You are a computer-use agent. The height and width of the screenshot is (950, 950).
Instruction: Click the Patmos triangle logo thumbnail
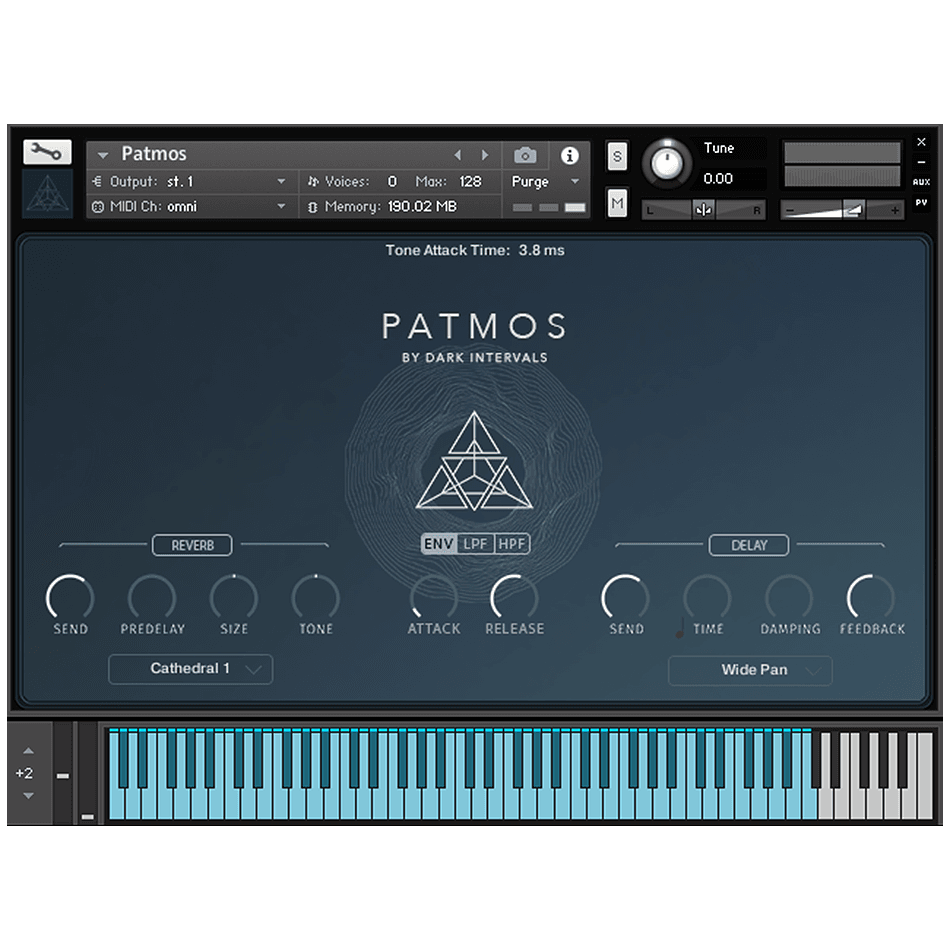pos(47,194)
